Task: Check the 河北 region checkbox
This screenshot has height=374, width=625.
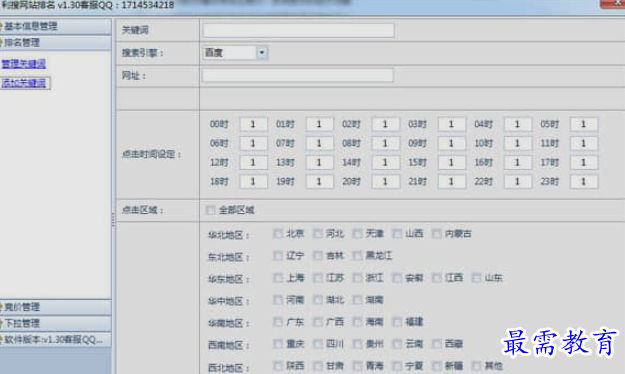Action: tap(318, 234)
